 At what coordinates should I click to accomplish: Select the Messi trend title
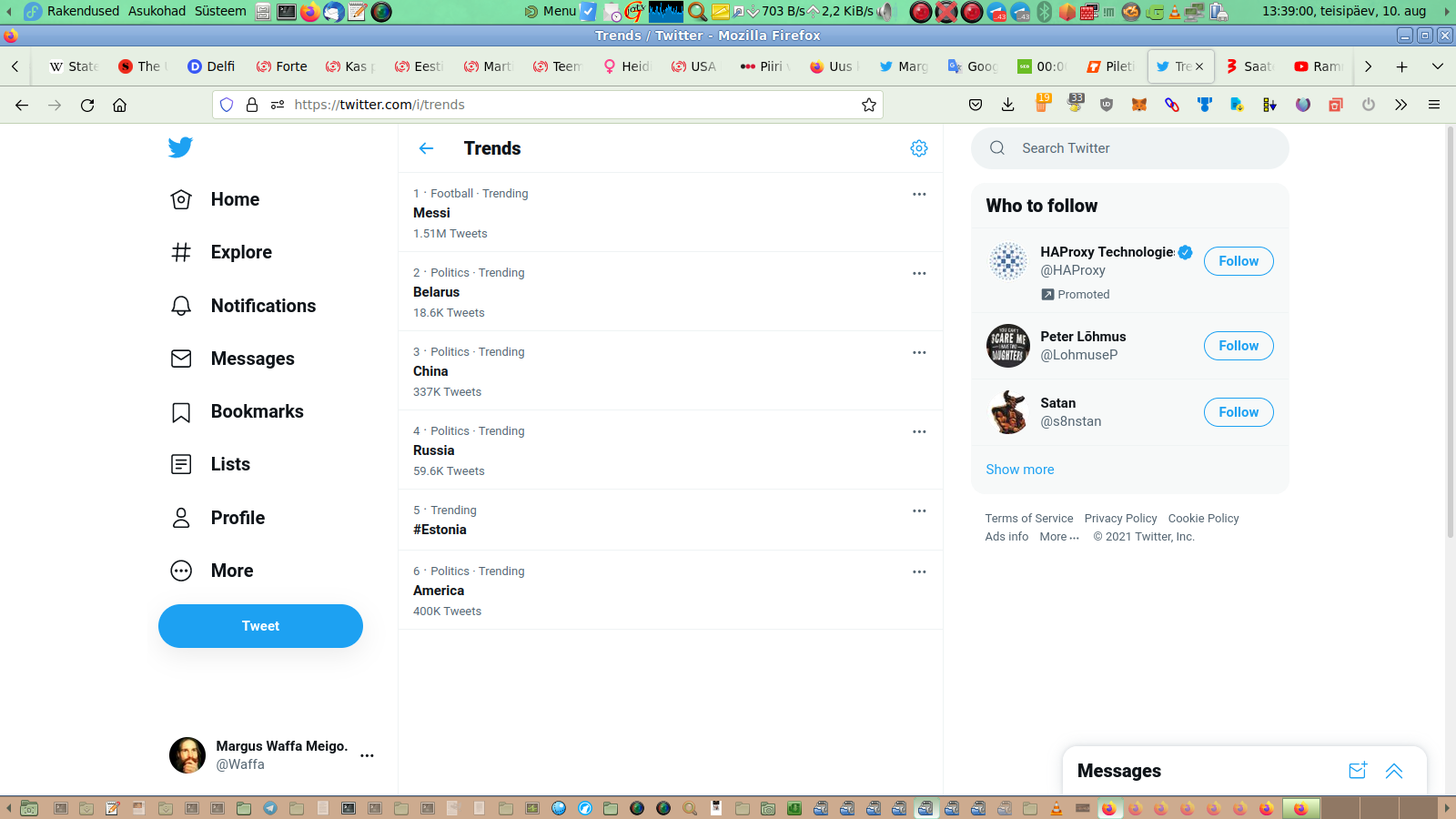point(431,213)
